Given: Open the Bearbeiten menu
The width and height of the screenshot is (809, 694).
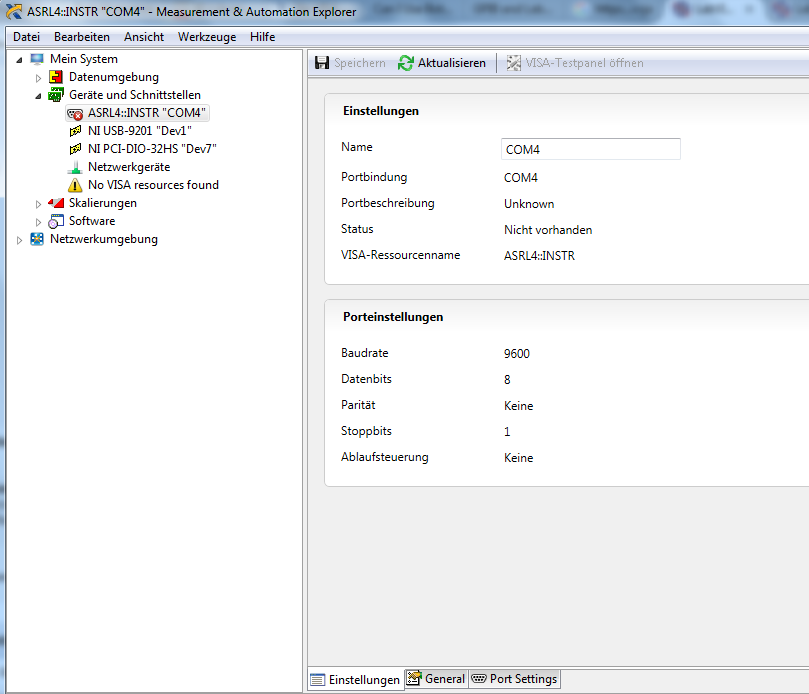Looking at the screenshot, I should click(82, 37).
